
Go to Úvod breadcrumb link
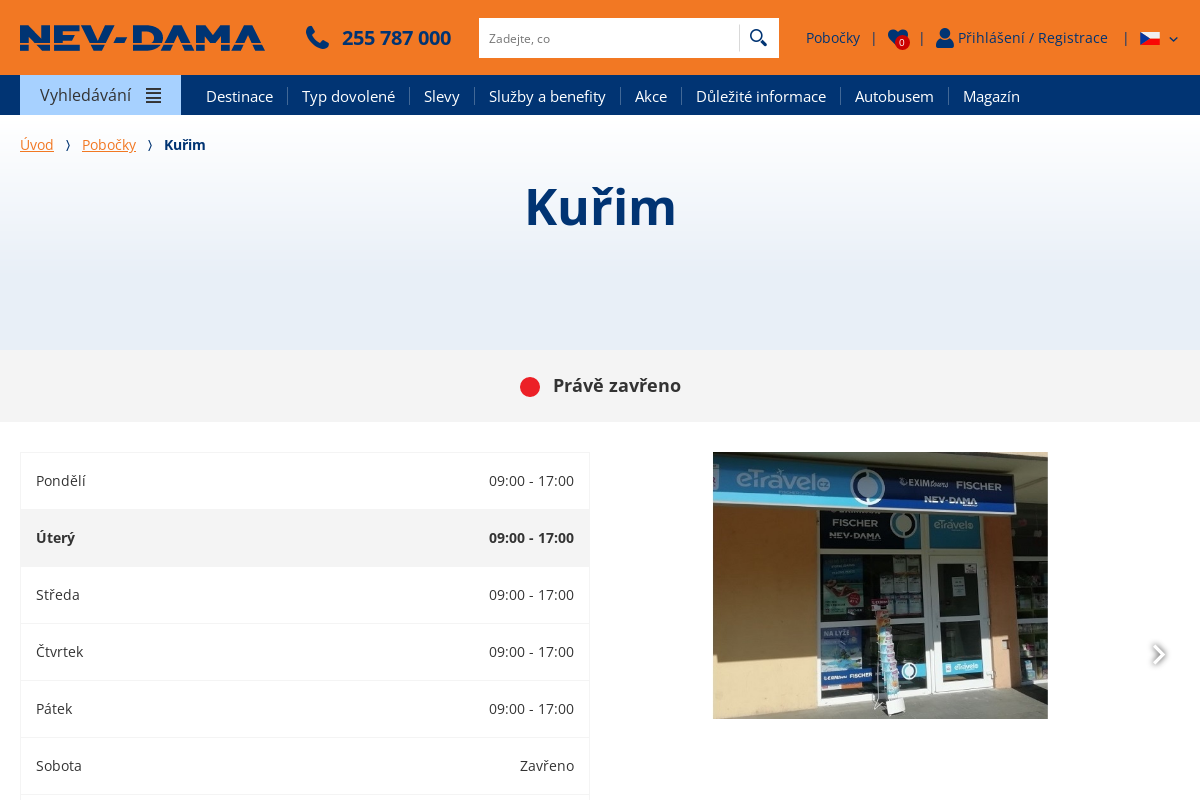[37, 145]
